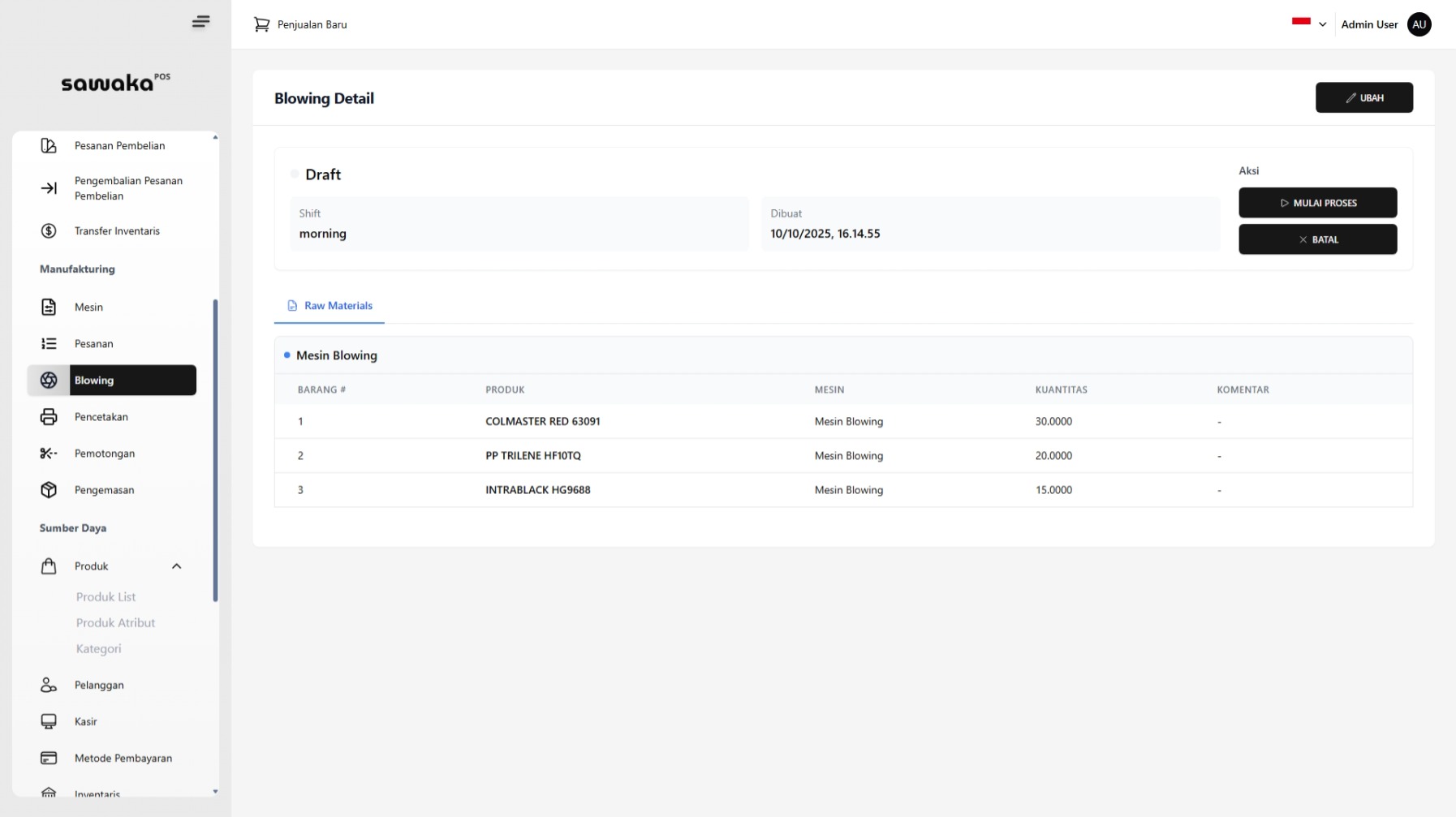Open Pelanggan via the people icon
Viewport: 1456px width, 817px height.
49,685
